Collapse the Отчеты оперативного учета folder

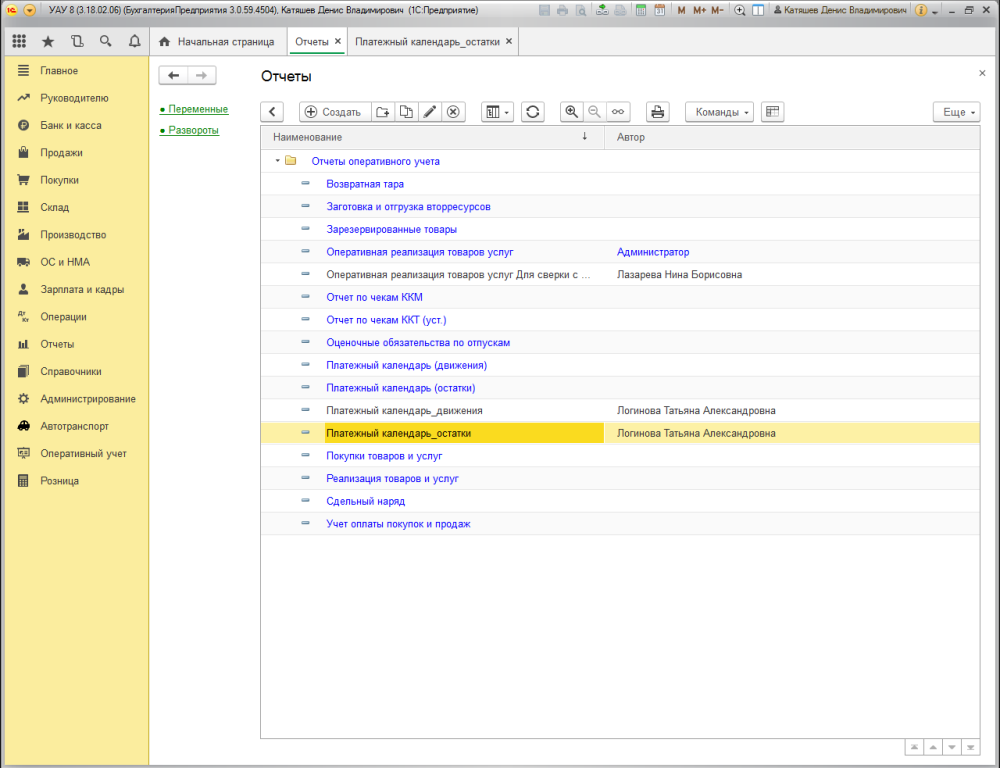click(277, 161)
